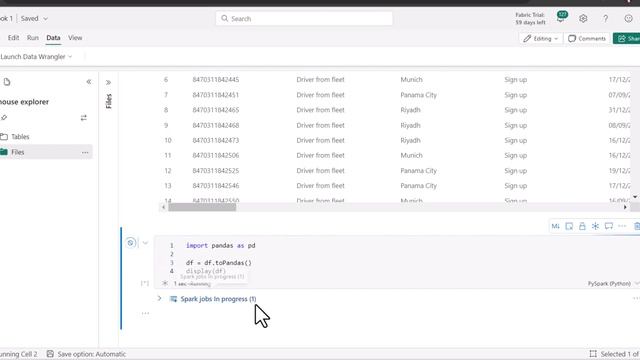Pin the lakehouse with pin icon
The height and width of the screenshot is (360, 640).
[x=4, y=118]
